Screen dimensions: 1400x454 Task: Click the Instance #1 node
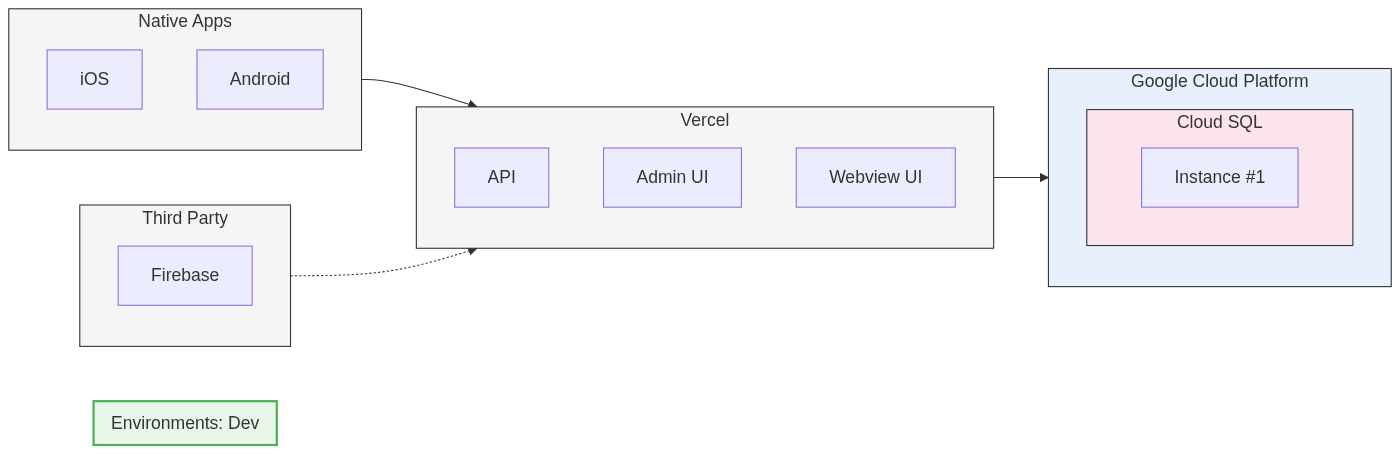pos(1219,177)
